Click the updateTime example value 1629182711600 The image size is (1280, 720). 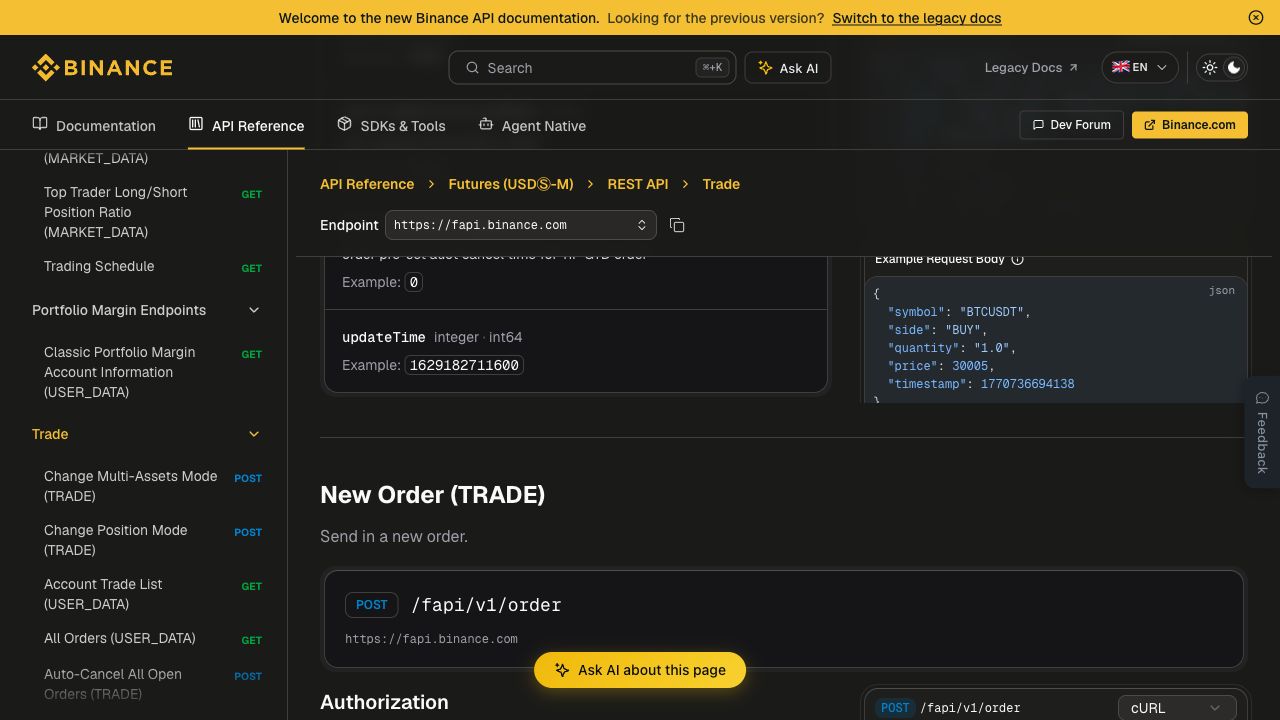pos(464,365)
